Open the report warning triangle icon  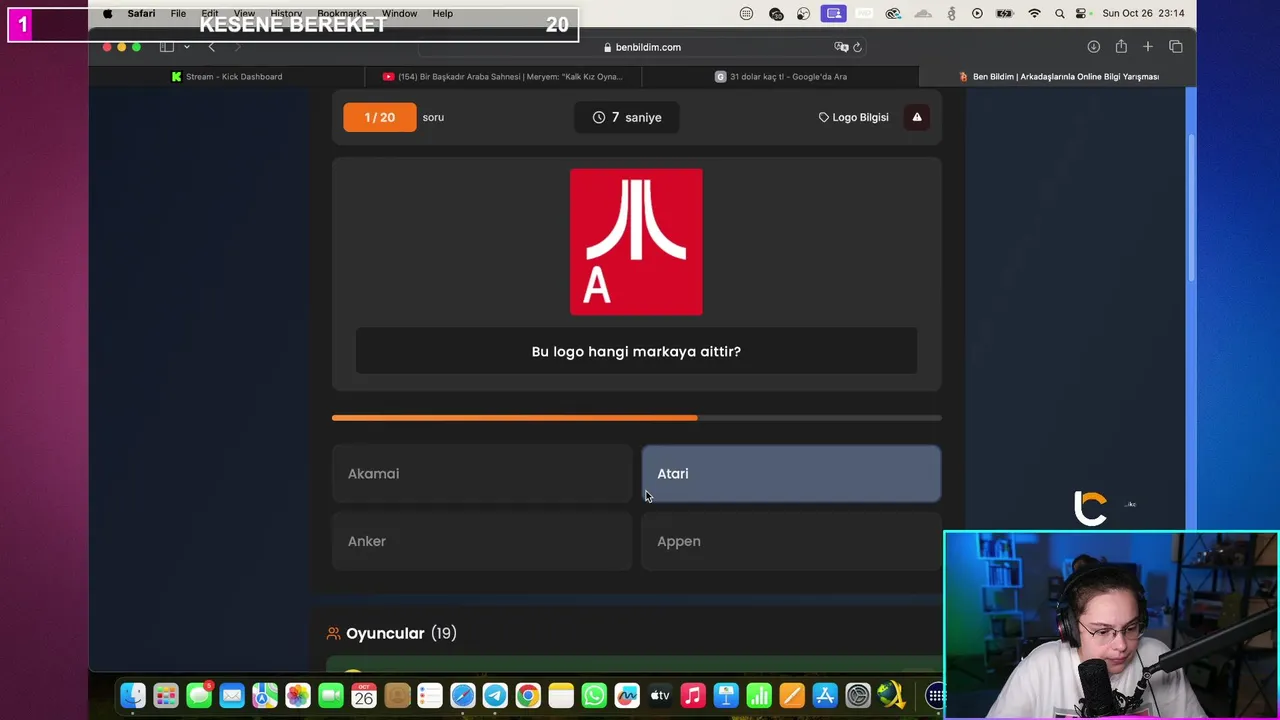[917, 117]
